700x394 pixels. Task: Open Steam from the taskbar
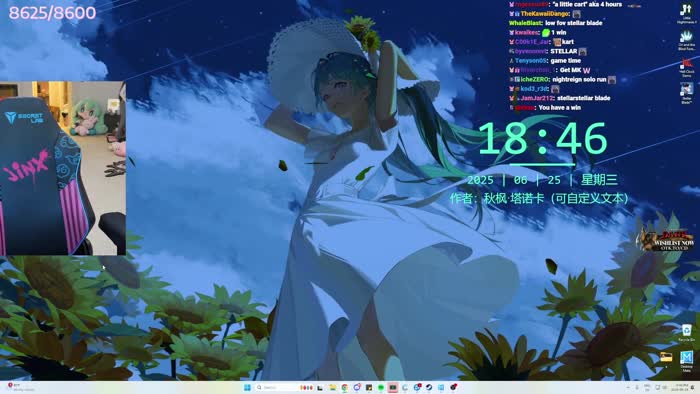tap(429, 387)
